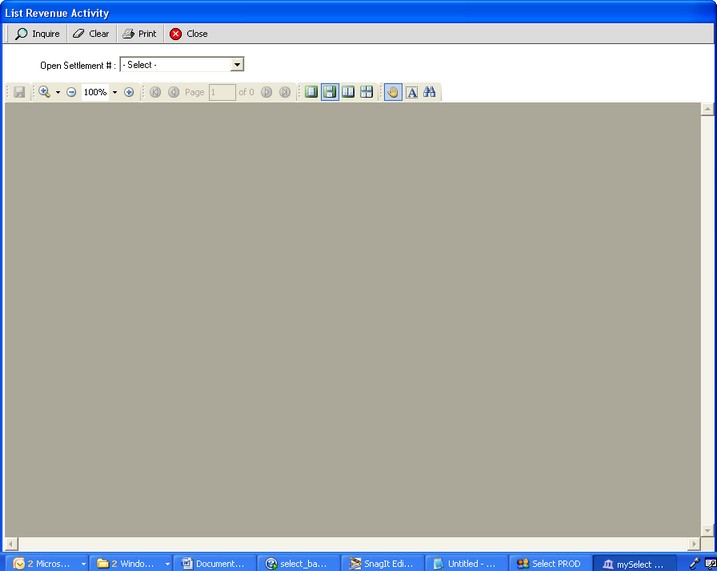
Task: Click the zoom in magnifier tool
Action: [x=44, y=92]
